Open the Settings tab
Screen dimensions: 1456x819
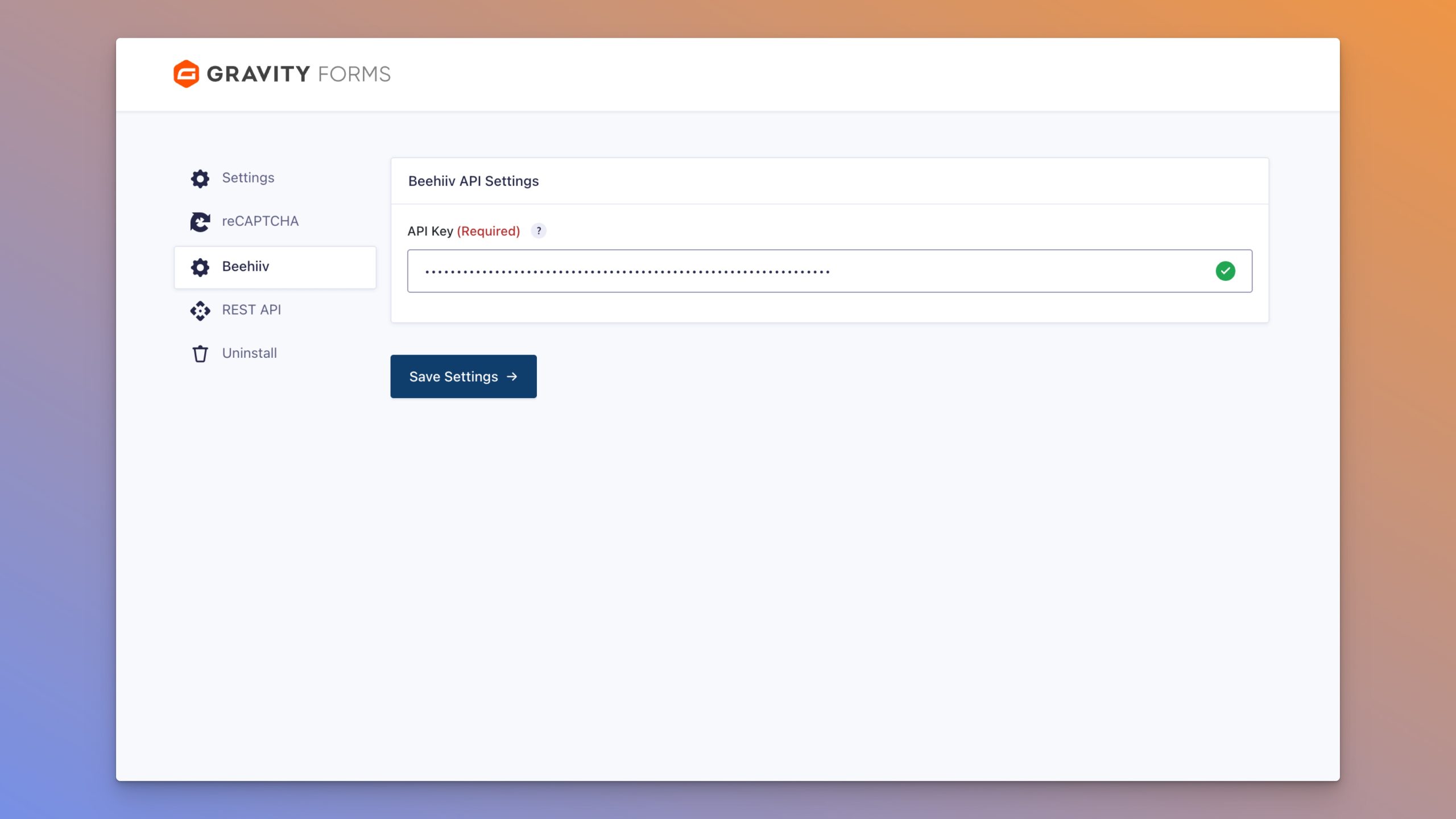tap(248, 178)
